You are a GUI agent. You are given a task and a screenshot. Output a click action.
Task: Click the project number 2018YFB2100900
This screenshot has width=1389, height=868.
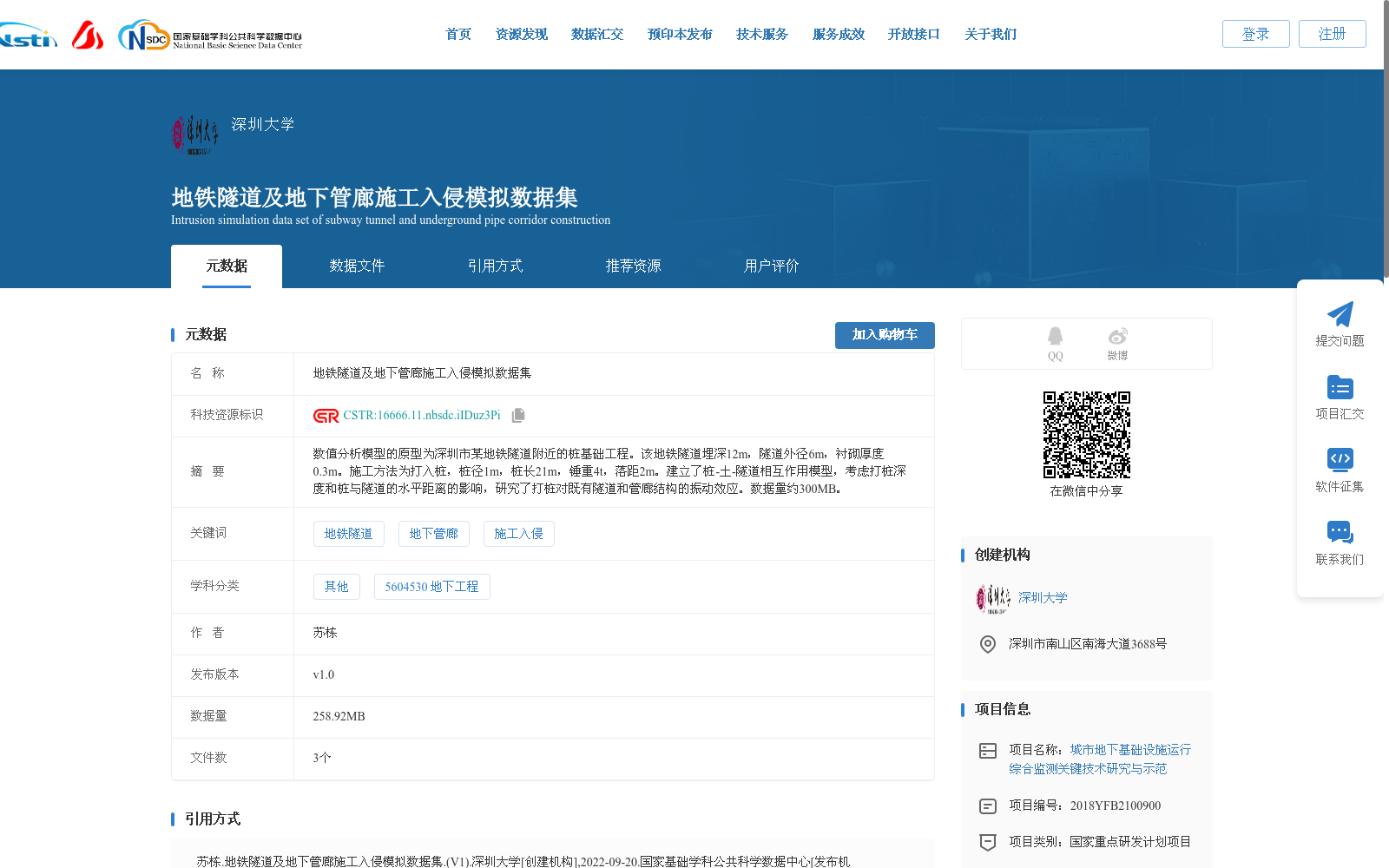click(x=1115, y=806)
